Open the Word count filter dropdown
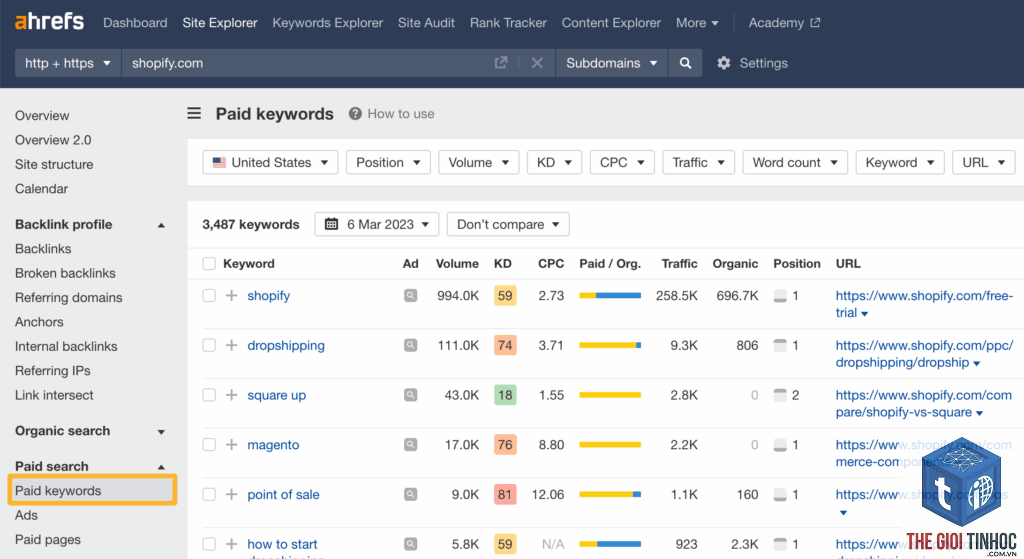 [x=795, y=163]
